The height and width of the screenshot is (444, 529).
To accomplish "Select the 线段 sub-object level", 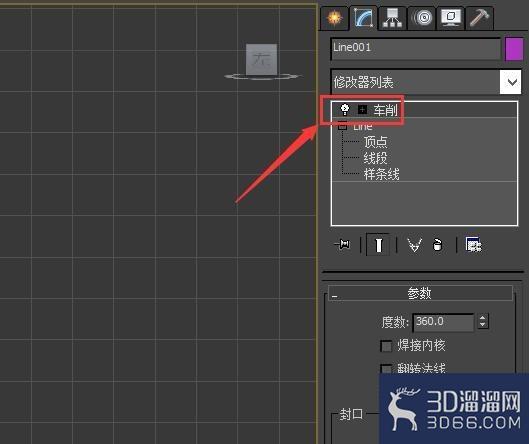I will point(375,158).
